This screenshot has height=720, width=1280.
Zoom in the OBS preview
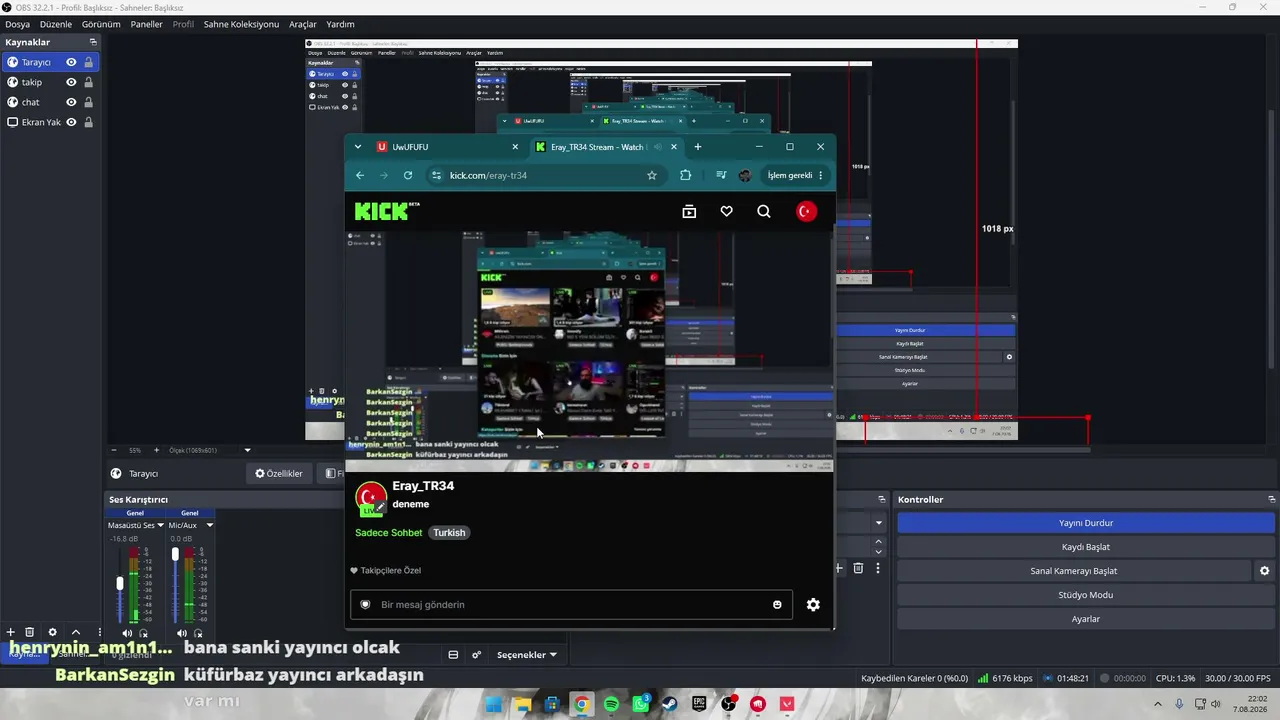coord(156,450)
